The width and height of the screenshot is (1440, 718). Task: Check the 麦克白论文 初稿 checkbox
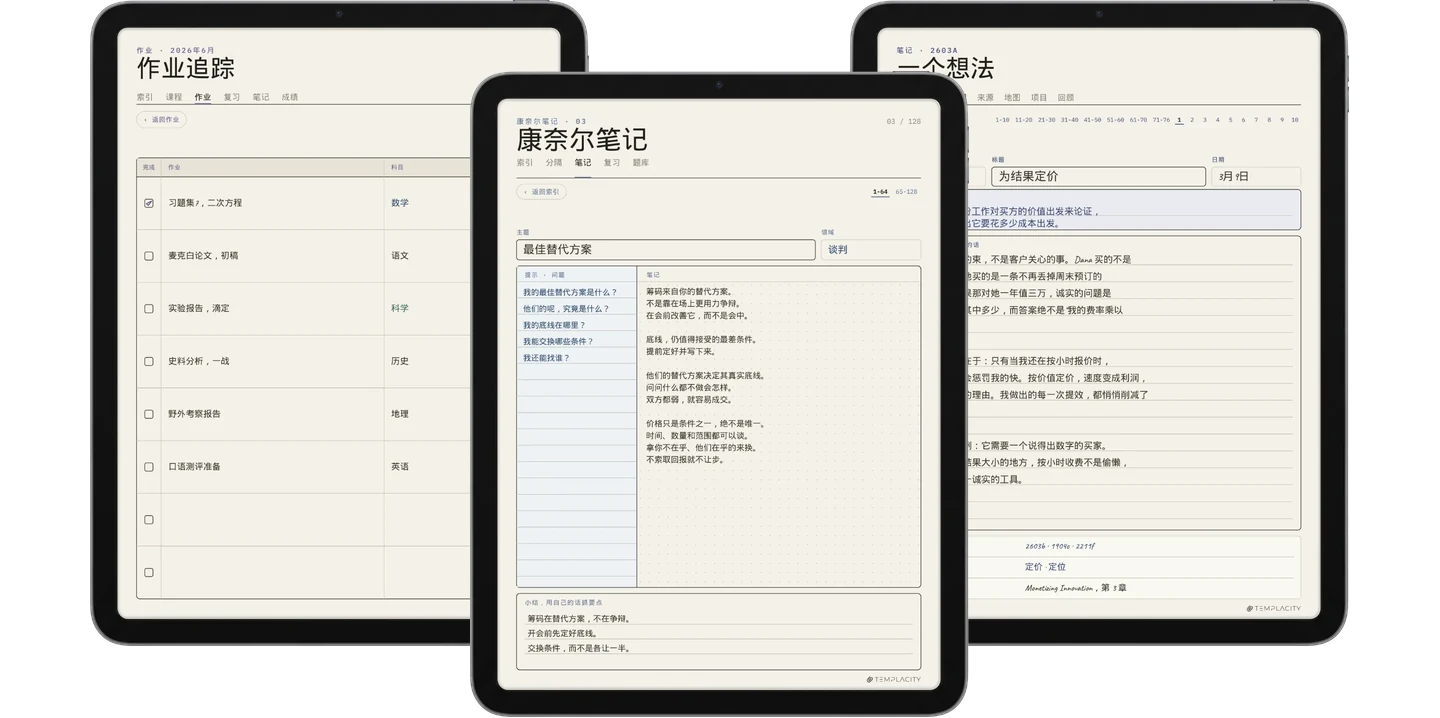[x=149, y=256]
